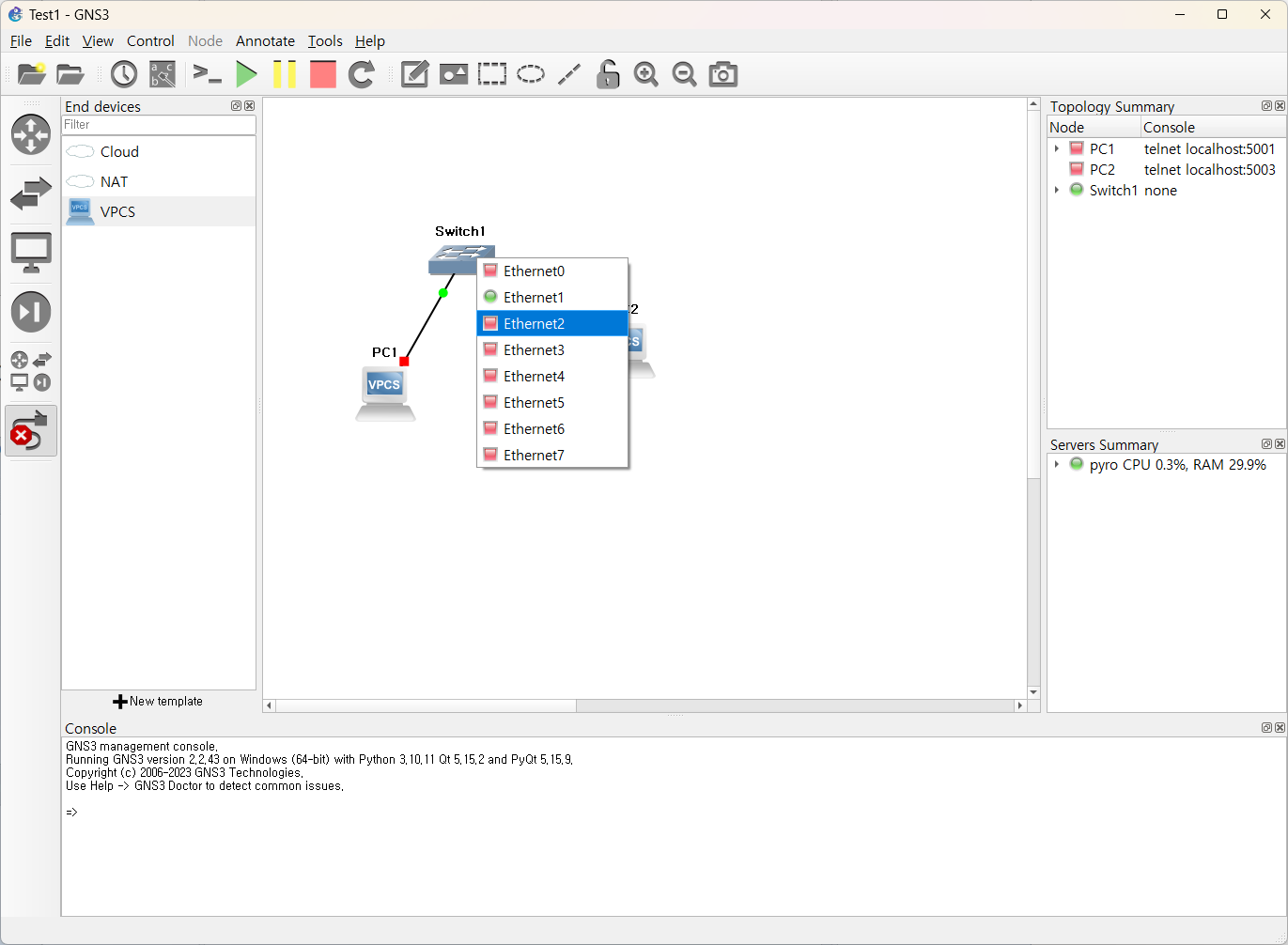
Task: Sort by the Console column header
Action: 1213,128
